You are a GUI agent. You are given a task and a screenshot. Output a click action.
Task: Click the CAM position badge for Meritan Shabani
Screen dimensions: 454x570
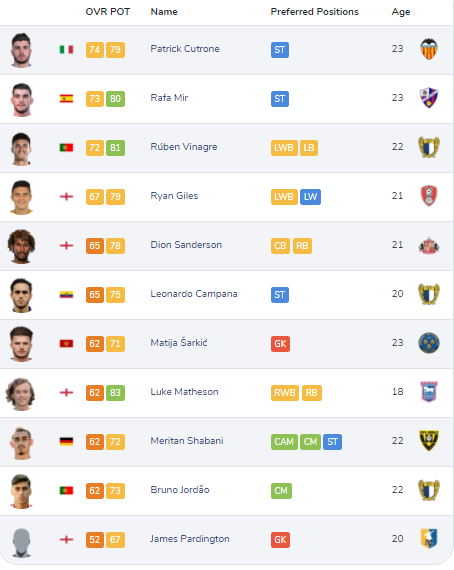tap(284, 442)
